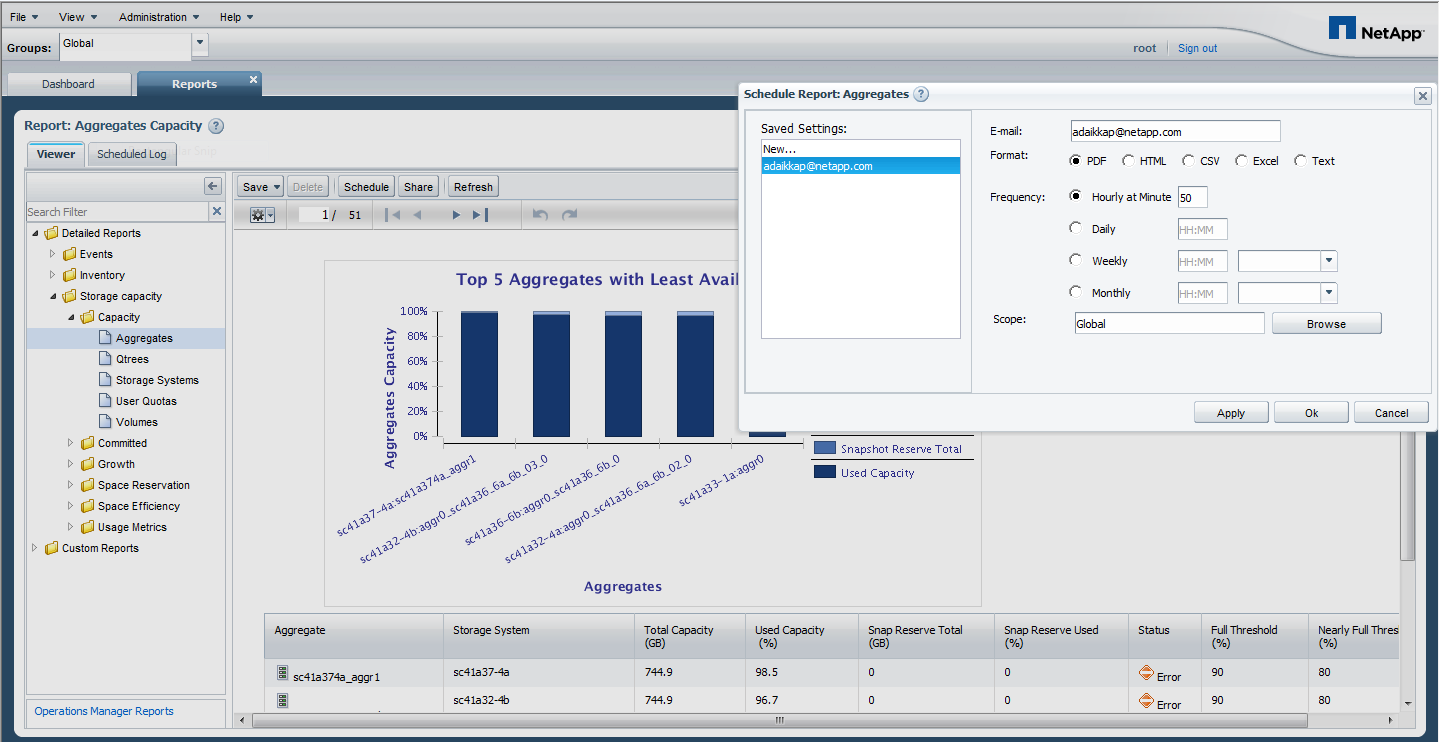Click help icon beside Report: Aggregates Capacity
Image resolution: width=1439 pixels, height=742 pixels.
point(216,126)
